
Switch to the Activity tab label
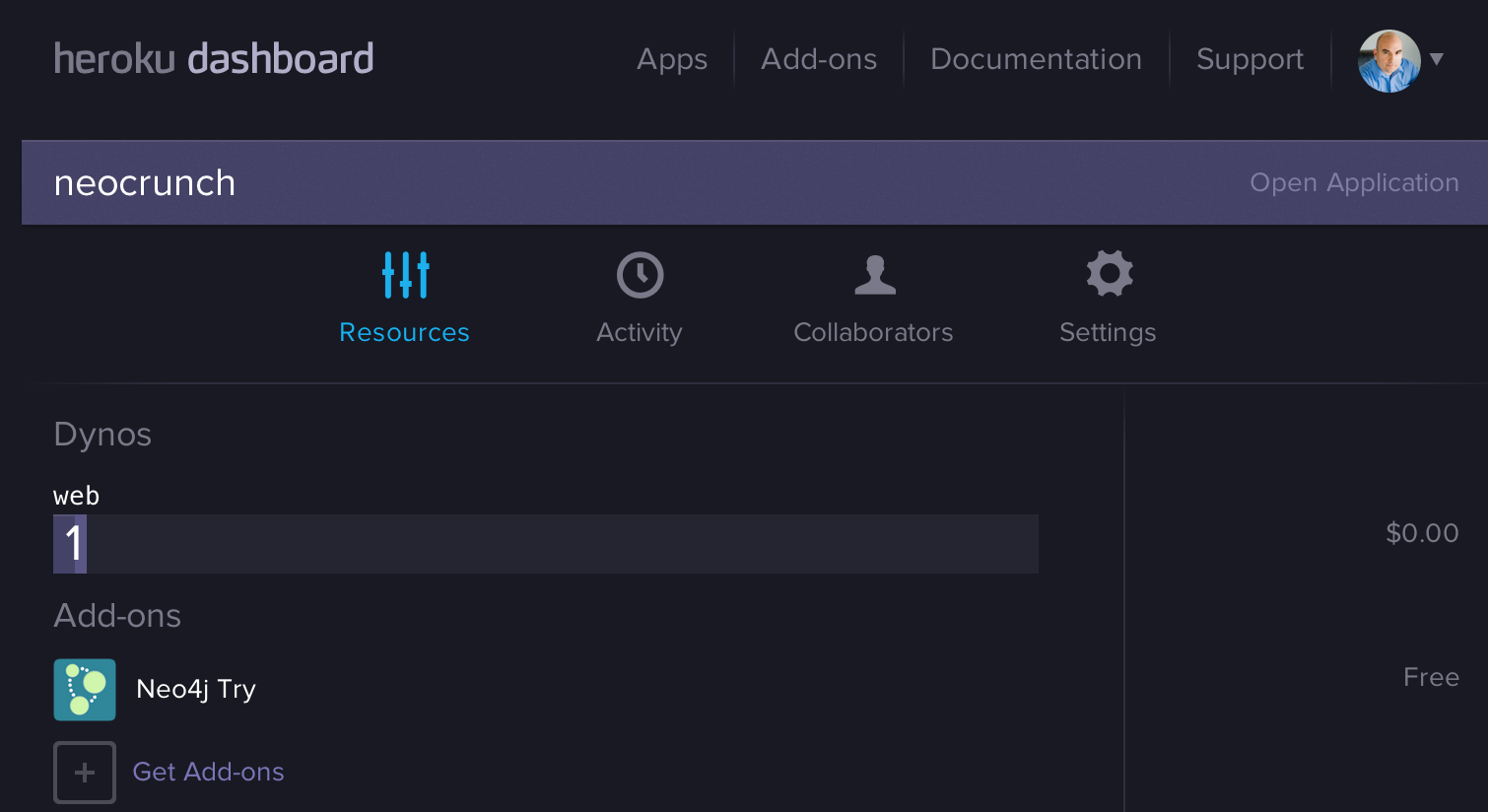639,333
